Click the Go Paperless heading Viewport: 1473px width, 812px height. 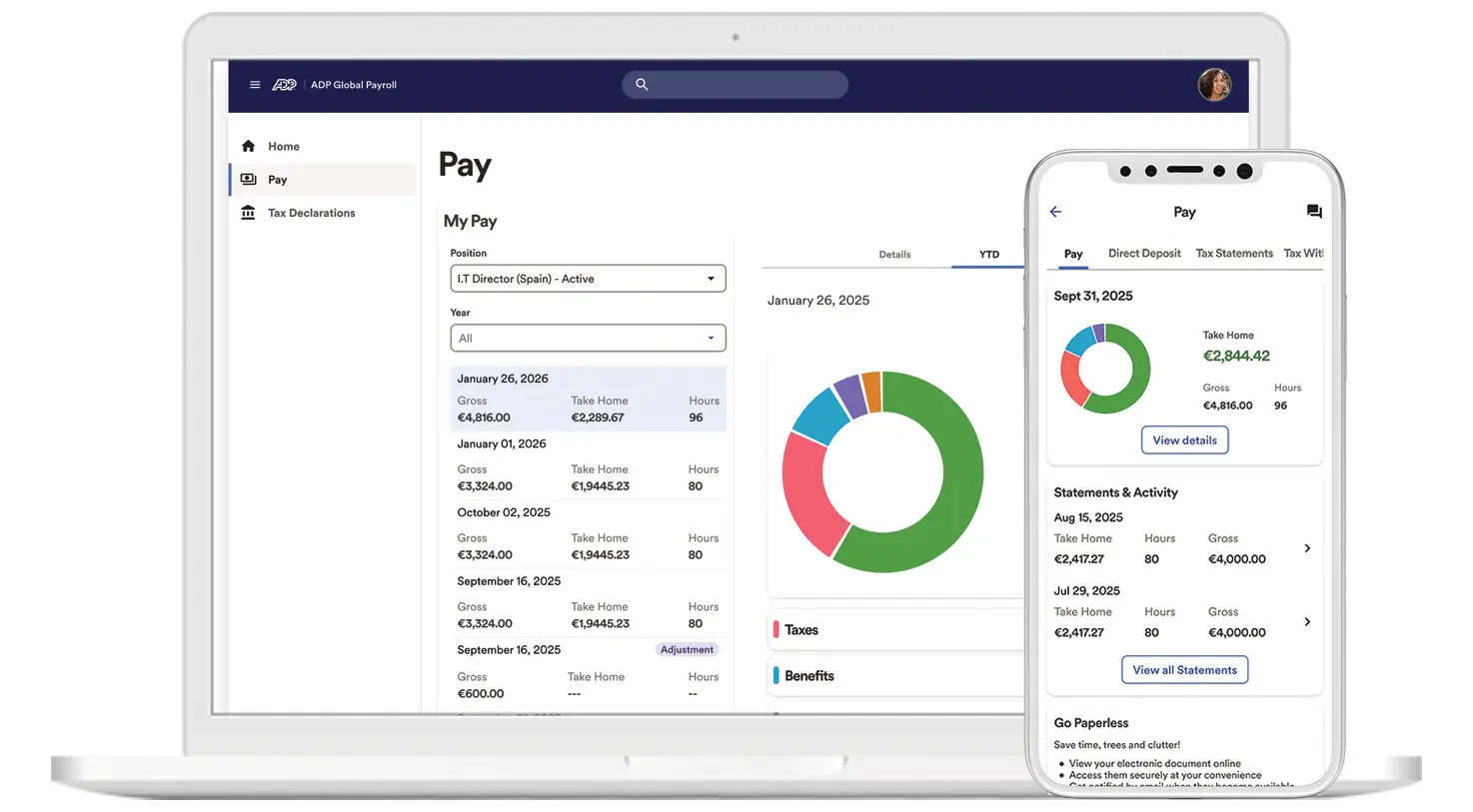(1091, 723)
